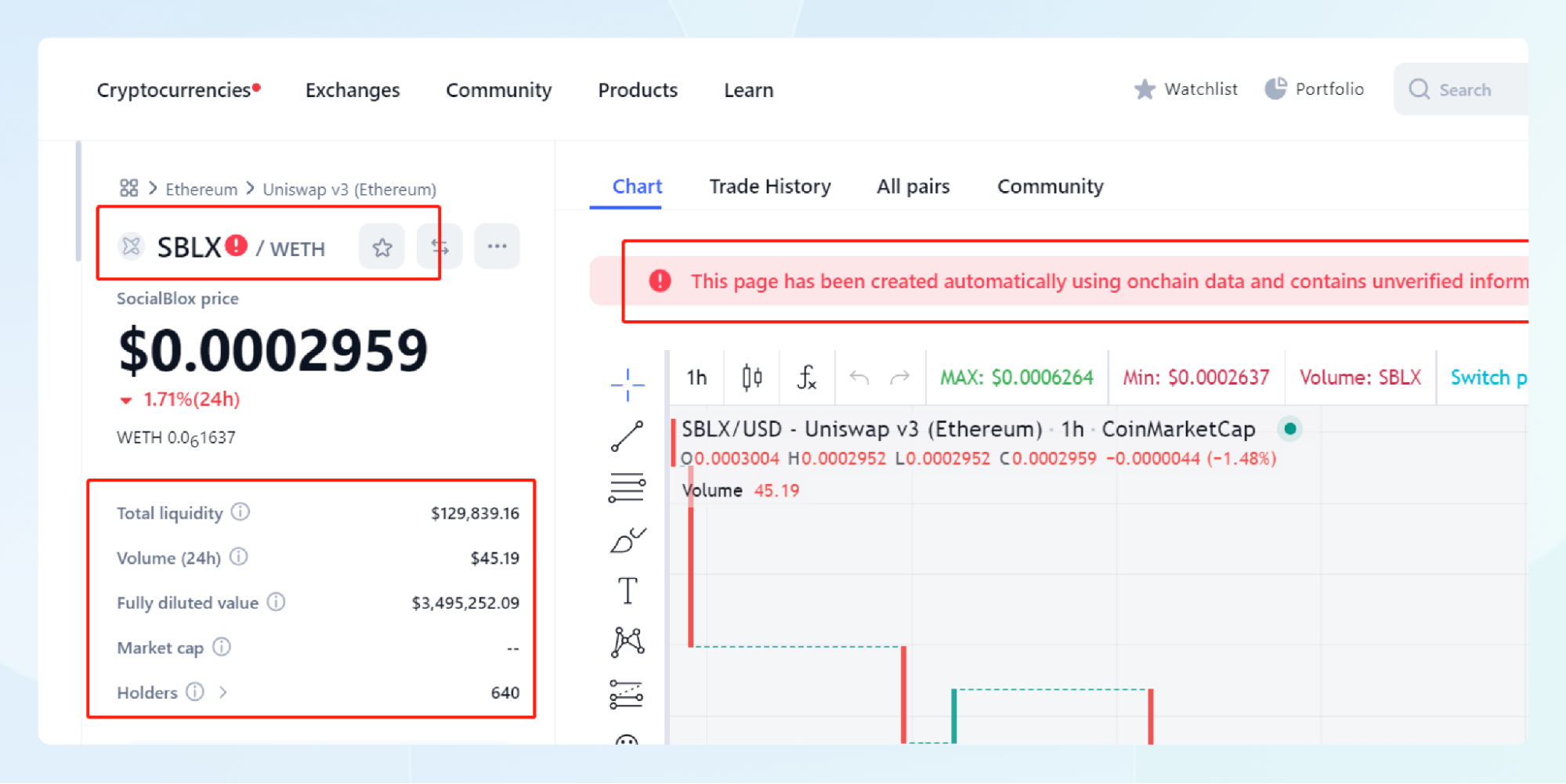Select the forecasting position tool
1566x784 pixels.
pyautogui.click(x=627, y=694)
